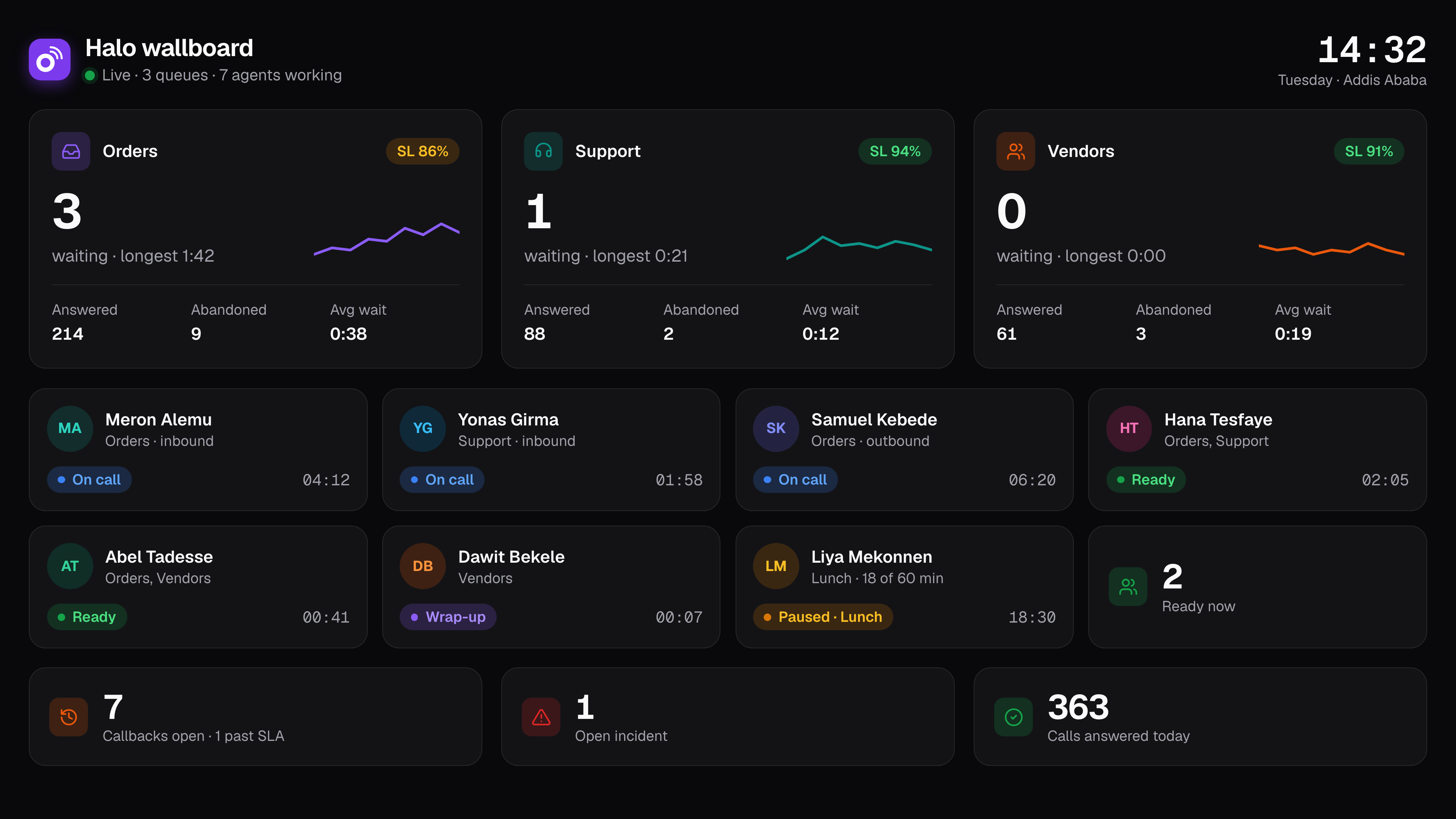Viewport: 1456px width, 819px height.
Task: Click the Orders queue inbox icon
Action: coord(71,151)
